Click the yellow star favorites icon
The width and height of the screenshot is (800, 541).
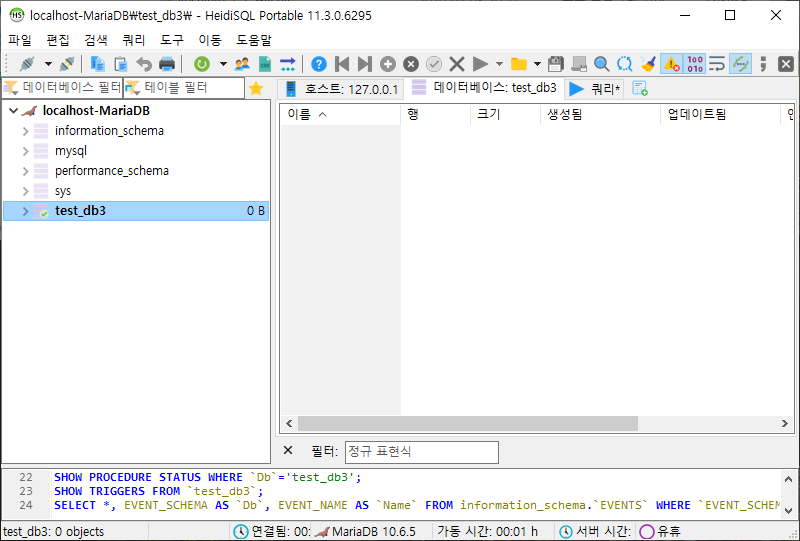256,88
